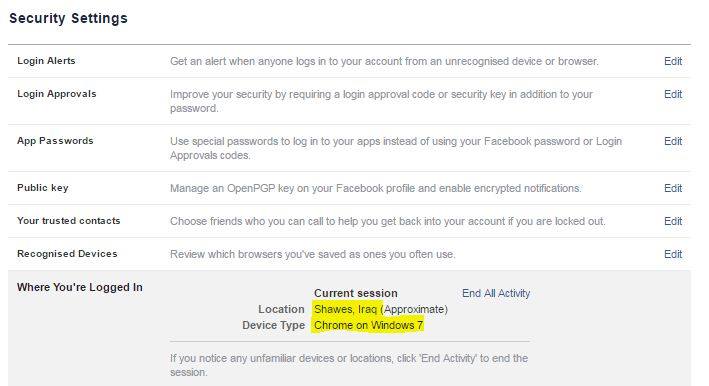Image resolution: width=709 pixels, height=386 pixels.
Task: Edit the Login Alerts setting
Action: (x=673, y=61)
